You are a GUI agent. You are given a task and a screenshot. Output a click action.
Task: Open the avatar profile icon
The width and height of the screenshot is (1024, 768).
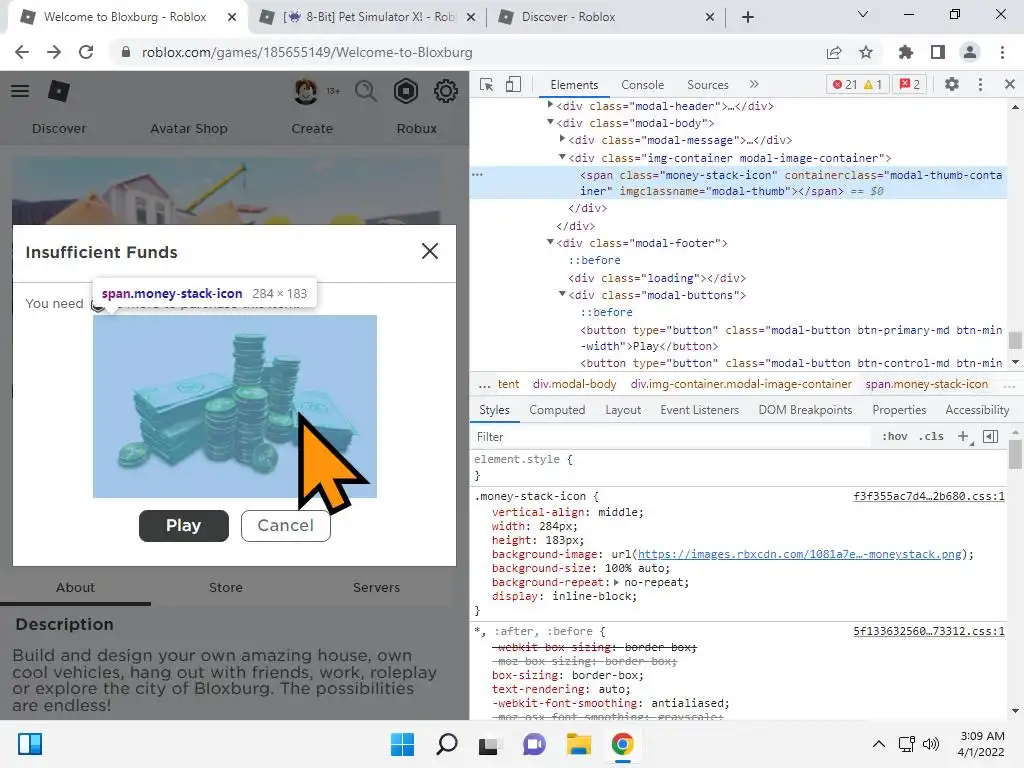pyautogui.click(x=305, y=91)
